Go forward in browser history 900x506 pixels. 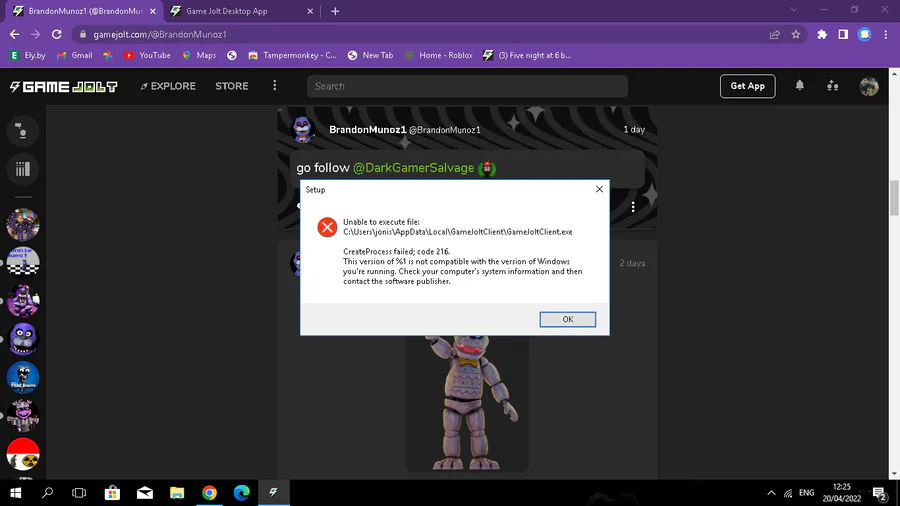pos(36,34)
